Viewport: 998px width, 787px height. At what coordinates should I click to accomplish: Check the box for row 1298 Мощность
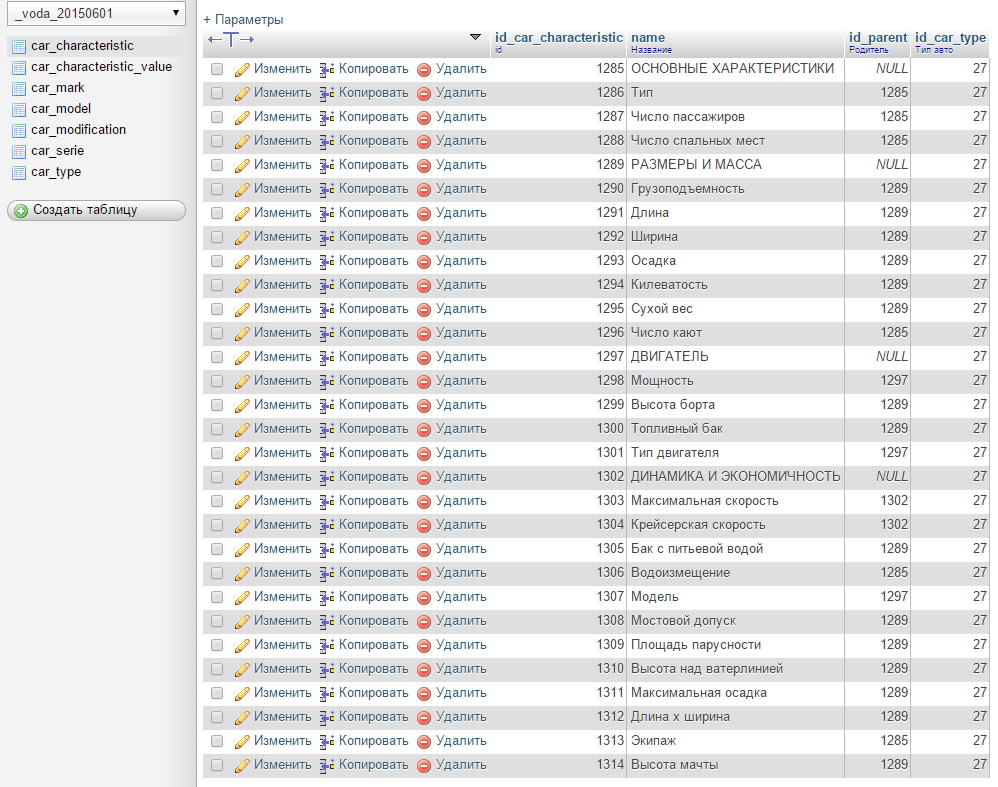tap(217, 381)
